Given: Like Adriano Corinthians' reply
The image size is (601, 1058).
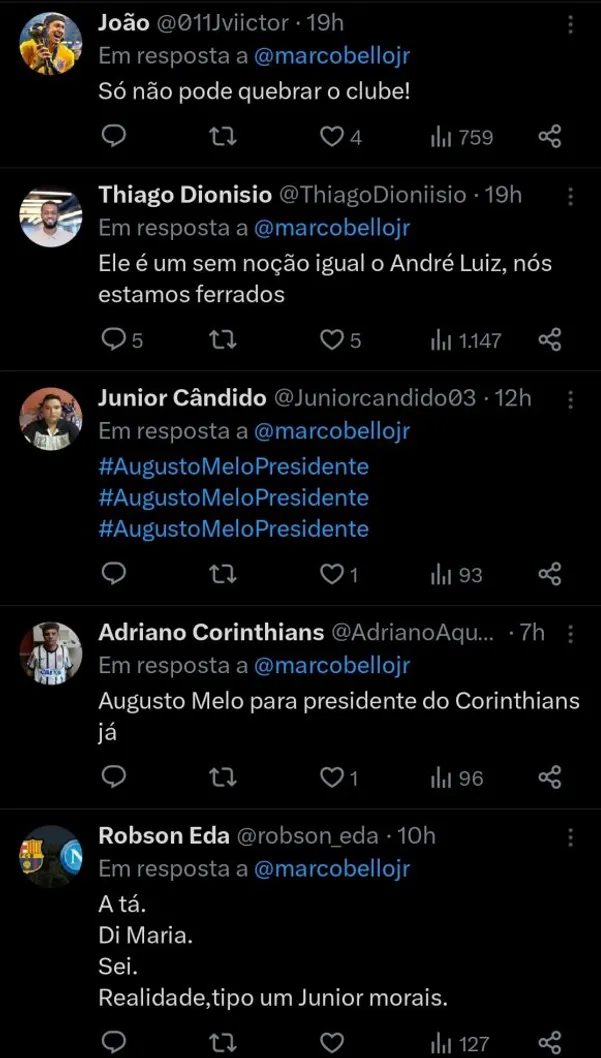Looking at the screenshot, I should tap(330, 777).
